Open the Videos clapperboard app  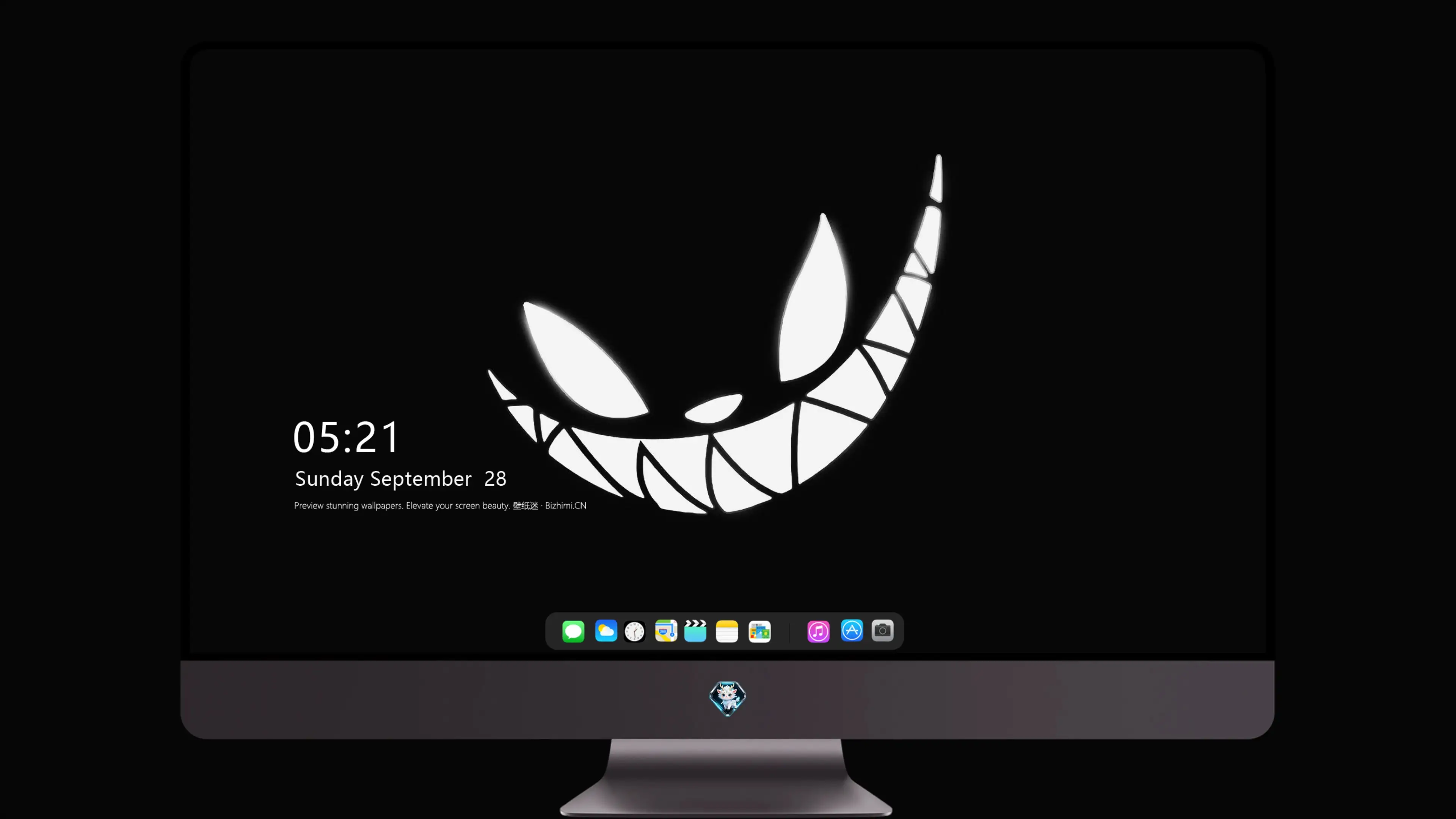pos(695,631)
